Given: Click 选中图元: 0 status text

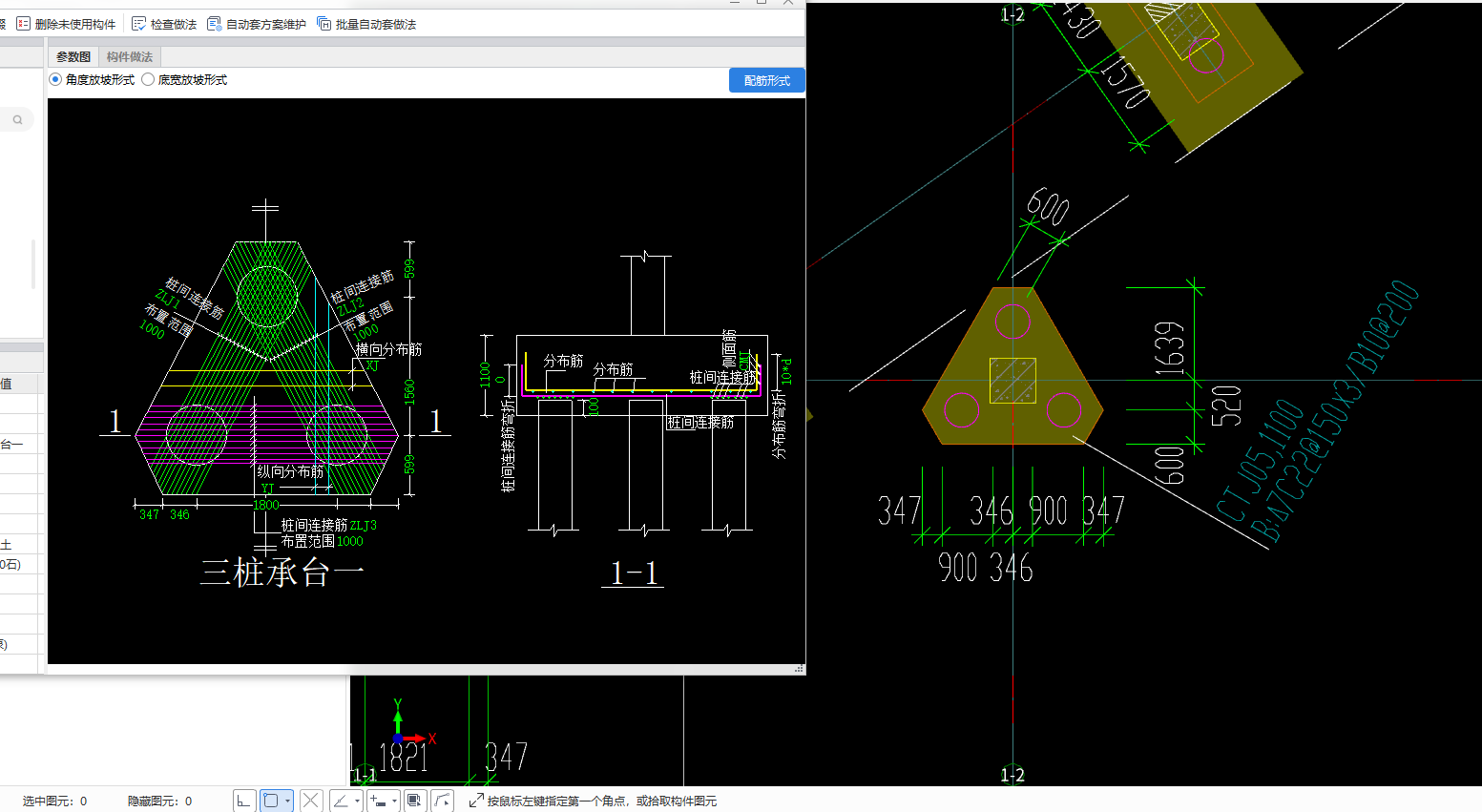Looking at the screenshot, I should point(54,802).
